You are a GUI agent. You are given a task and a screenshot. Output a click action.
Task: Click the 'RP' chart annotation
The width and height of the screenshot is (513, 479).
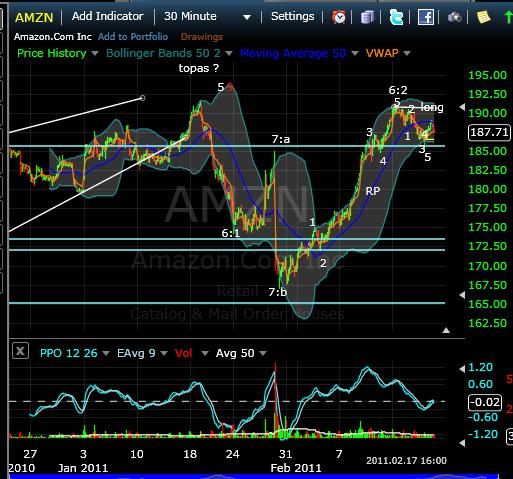[373, 191]
